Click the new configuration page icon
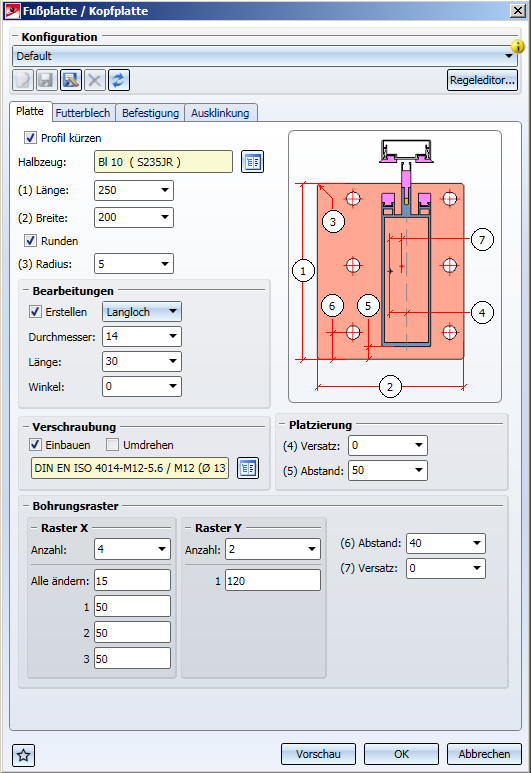Viewport: 531px width, 773px height. (23, 80)
